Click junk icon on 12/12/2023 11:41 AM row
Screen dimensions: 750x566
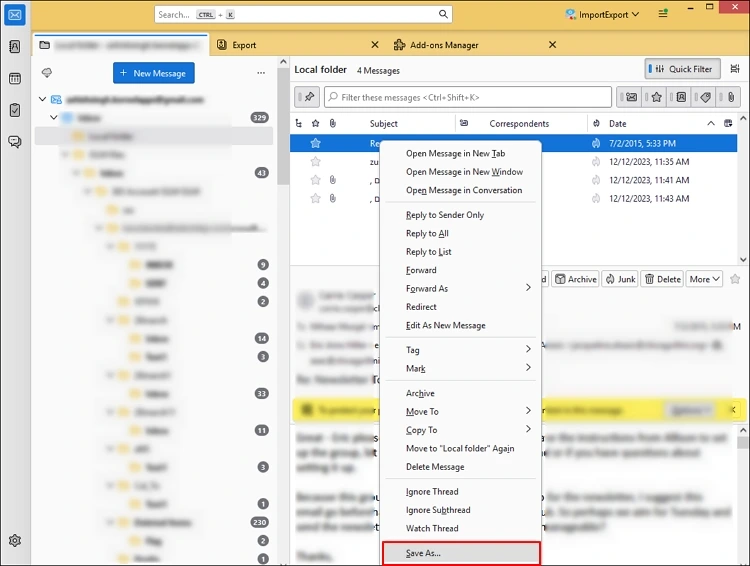596,180
